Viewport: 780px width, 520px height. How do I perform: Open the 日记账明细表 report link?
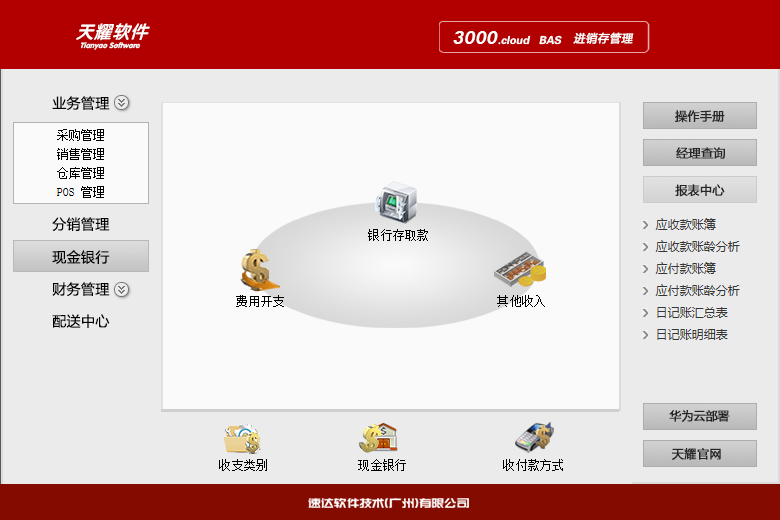click(x=691, y=335)
